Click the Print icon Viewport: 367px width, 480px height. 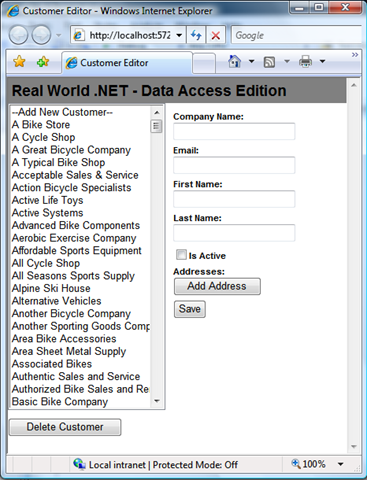(x=305, y=62)
